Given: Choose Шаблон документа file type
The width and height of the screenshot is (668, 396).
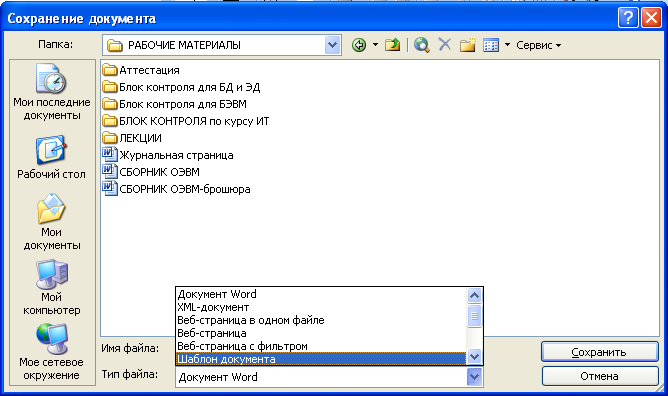Looking at the screenshot, I should (x=321, y=359).
